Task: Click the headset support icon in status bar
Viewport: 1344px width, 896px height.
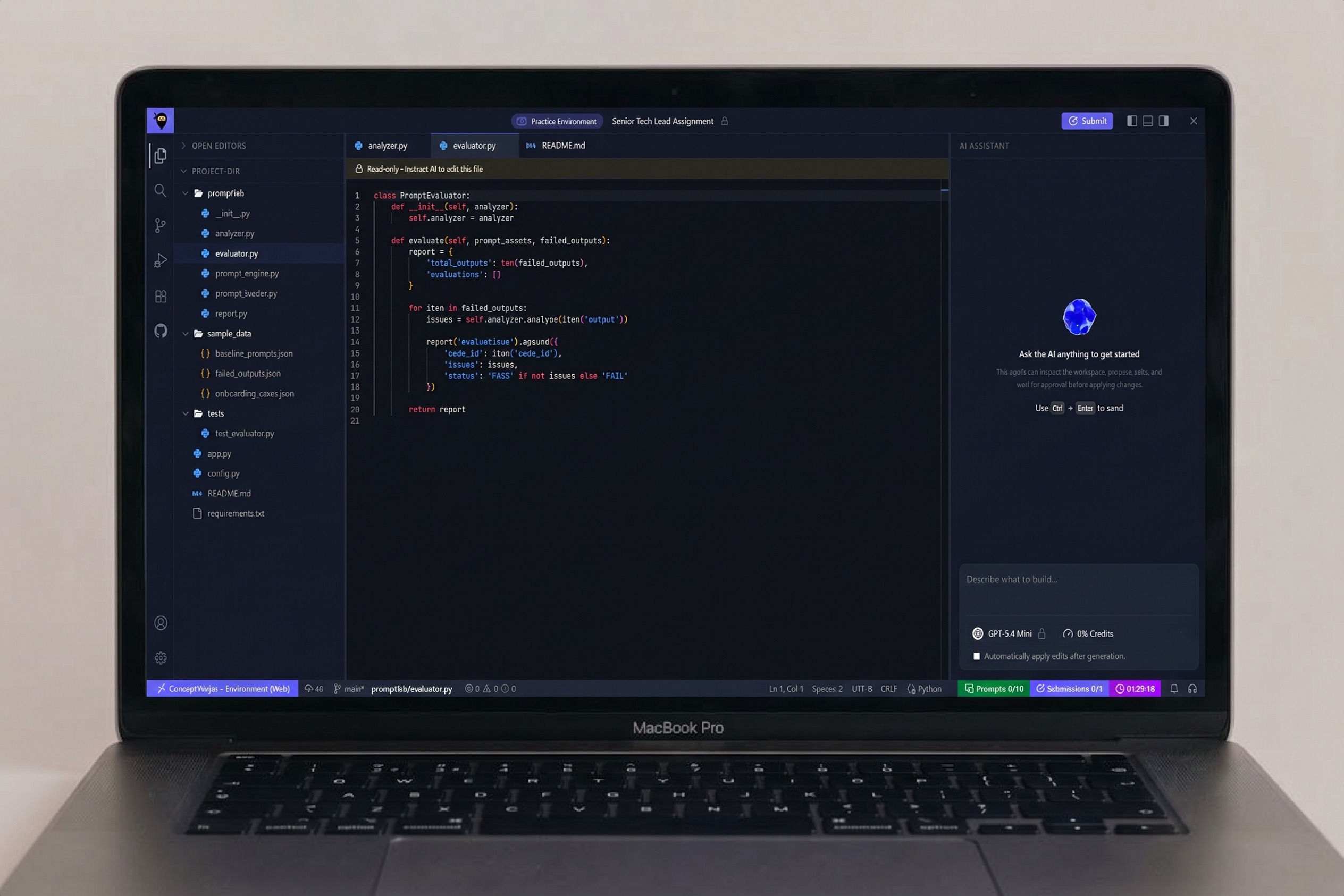Action: [x=1192, y=689]
